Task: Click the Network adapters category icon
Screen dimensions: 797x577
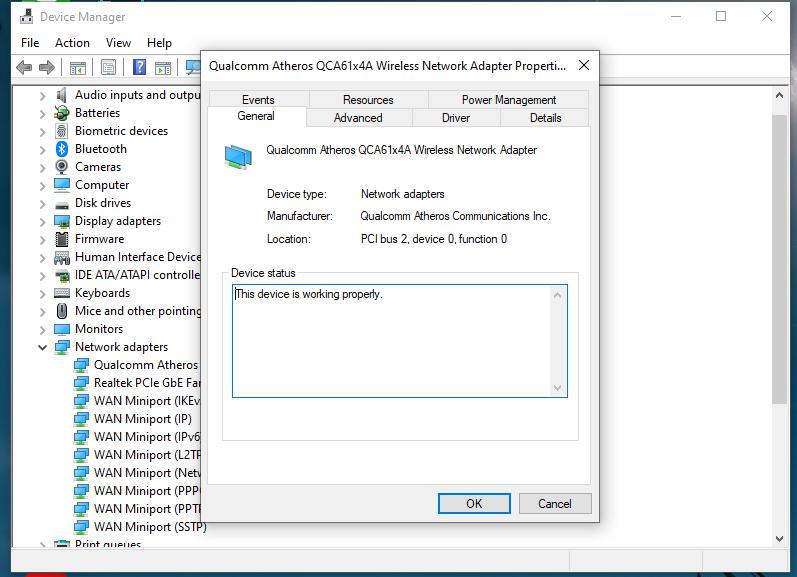Action: point(62,347)
